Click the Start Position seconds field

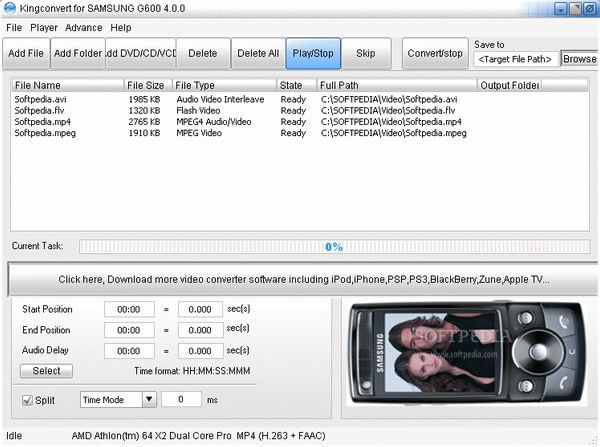[200, 309]
